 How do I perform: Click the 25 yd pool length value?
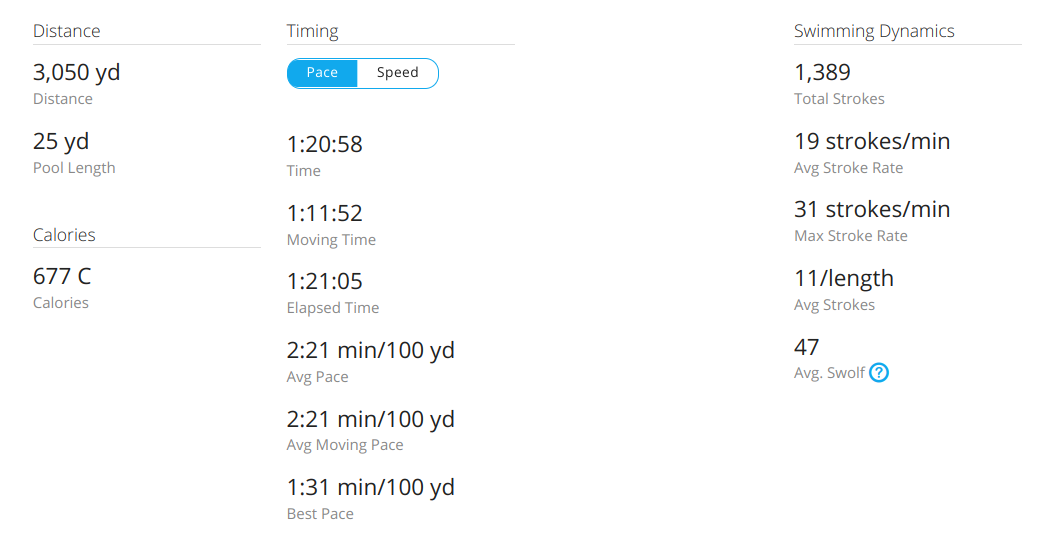(61, 141)
